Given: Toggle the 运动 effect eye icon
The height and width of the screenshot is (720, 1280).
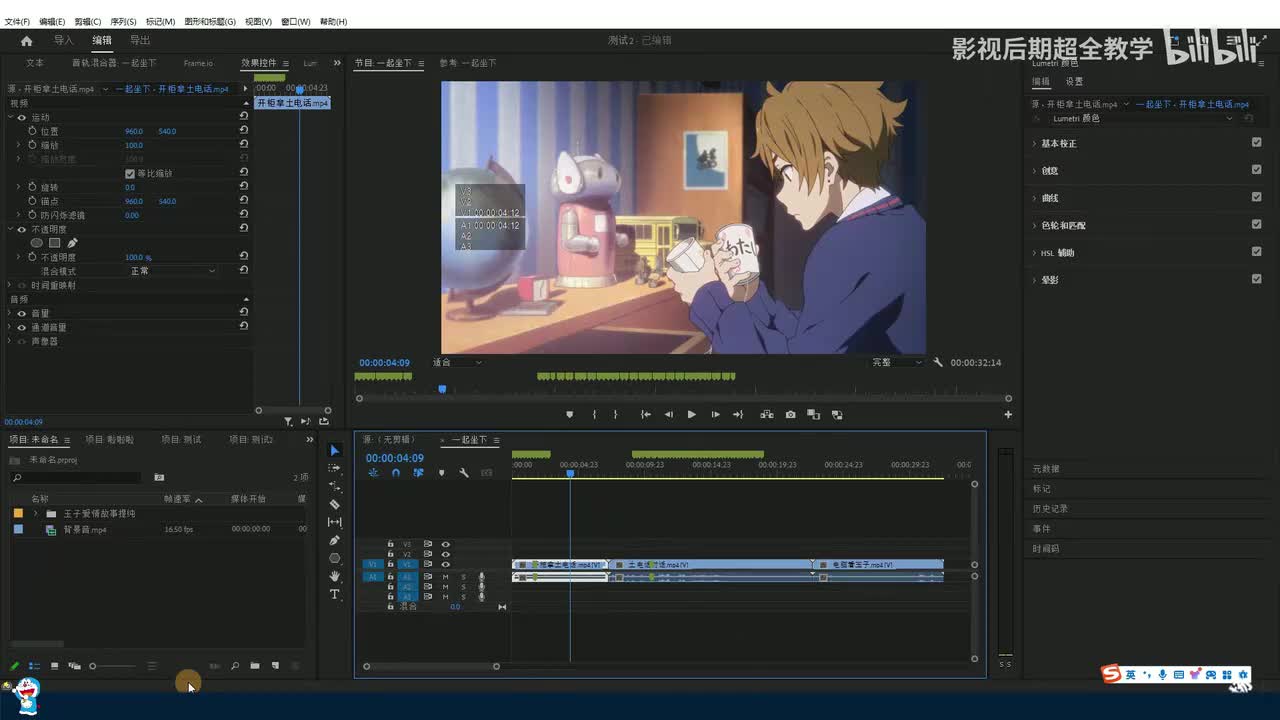Looking at the screenshot, I should coord(21,117).
